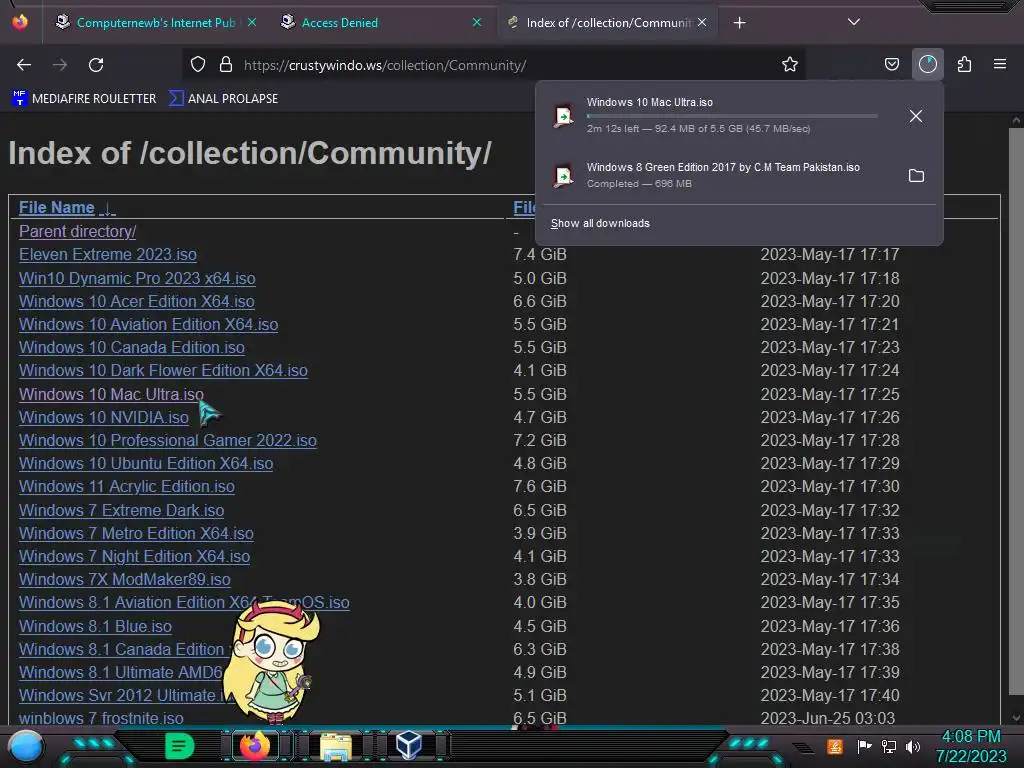Open Eleven Extreme 2023.iso link
This screenshot has height=768, width=1024.
pyautogui.click(x=108, y=254)
